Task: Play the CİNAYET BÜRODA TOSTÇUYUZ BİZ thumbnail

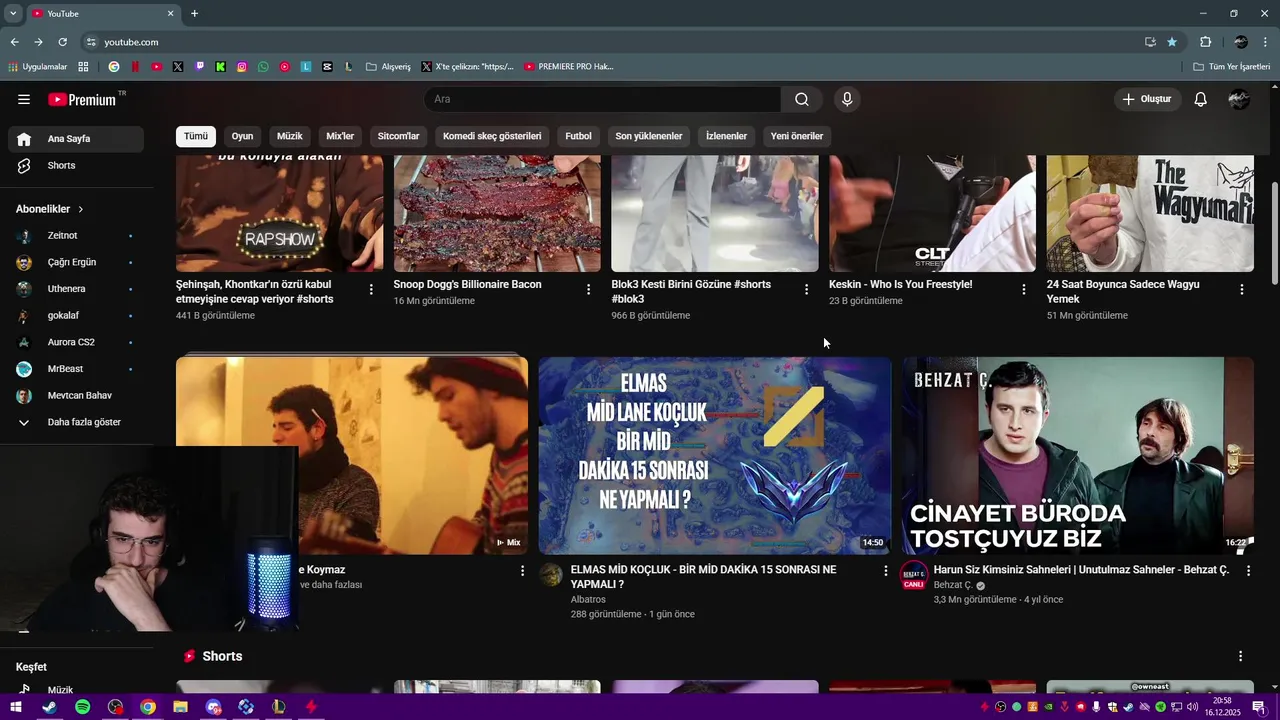Action: click(1078, 455)
